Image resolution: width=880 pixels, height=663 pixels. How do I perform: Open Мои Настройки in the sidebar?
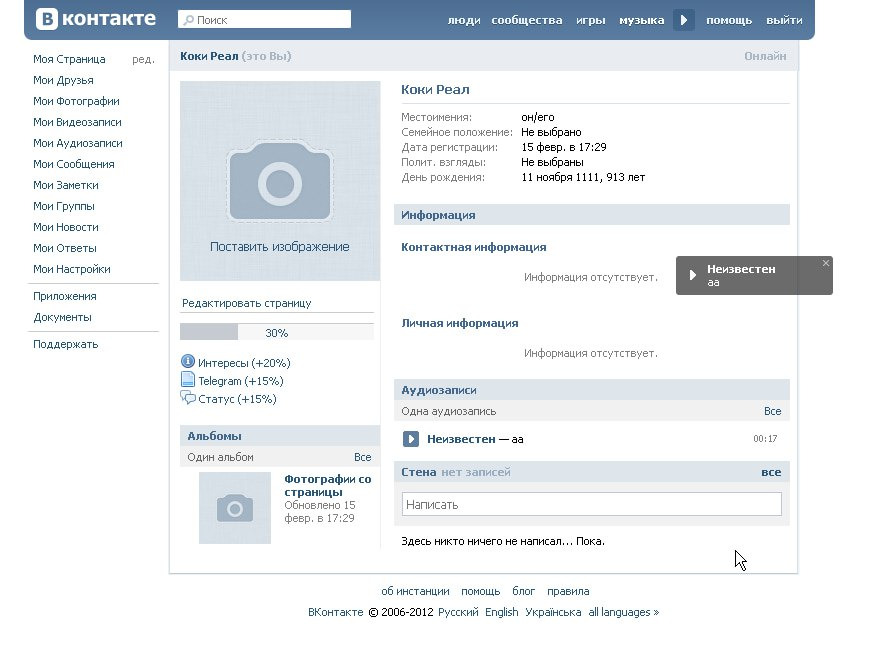71,269
